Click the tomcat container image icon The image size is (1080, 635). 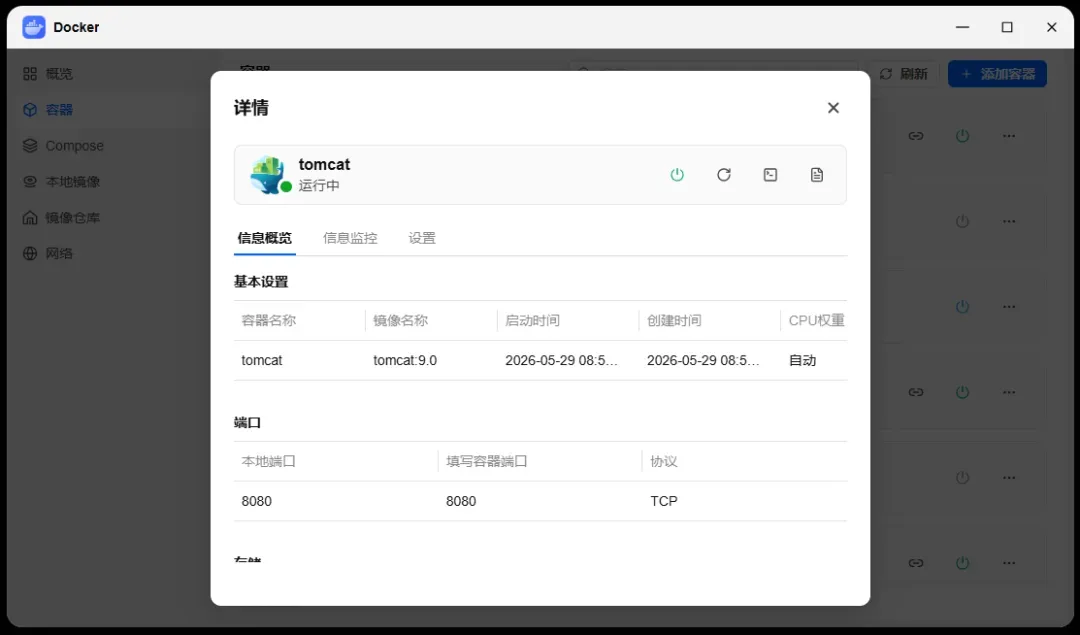tap(269, 174)
